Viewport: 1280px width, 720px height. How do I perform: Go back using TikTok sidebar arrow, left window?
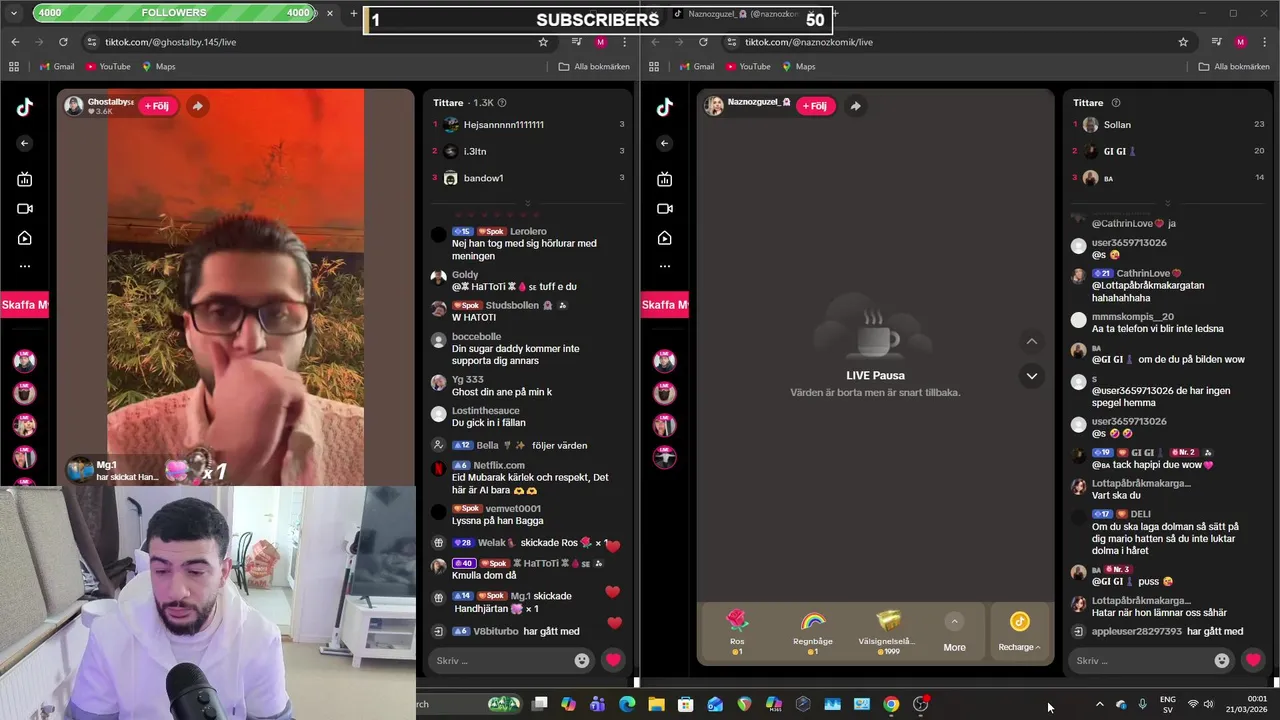pyautogui.click(x=25, y=143)
